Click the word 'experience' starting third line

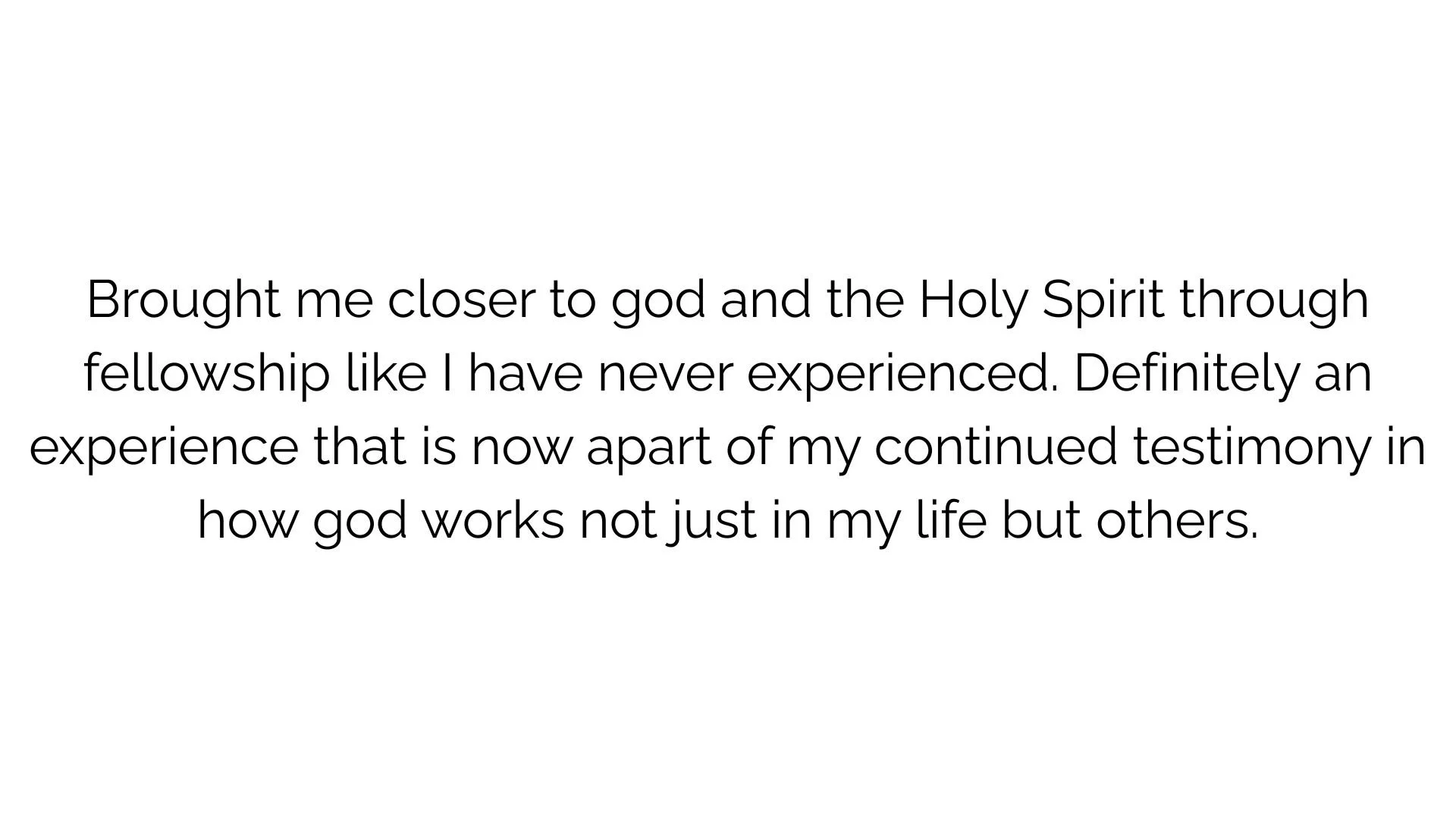tap(164, 447)
